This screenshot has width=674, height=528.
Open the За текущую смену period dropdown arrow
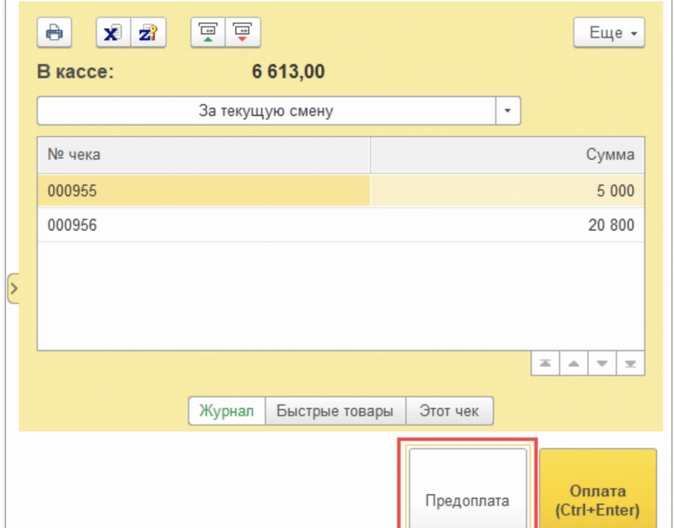click(508, 111)
